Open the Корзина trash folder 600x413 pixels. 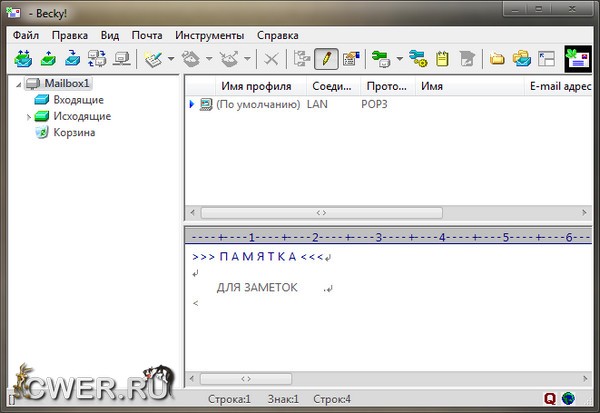tap(74, 132)
